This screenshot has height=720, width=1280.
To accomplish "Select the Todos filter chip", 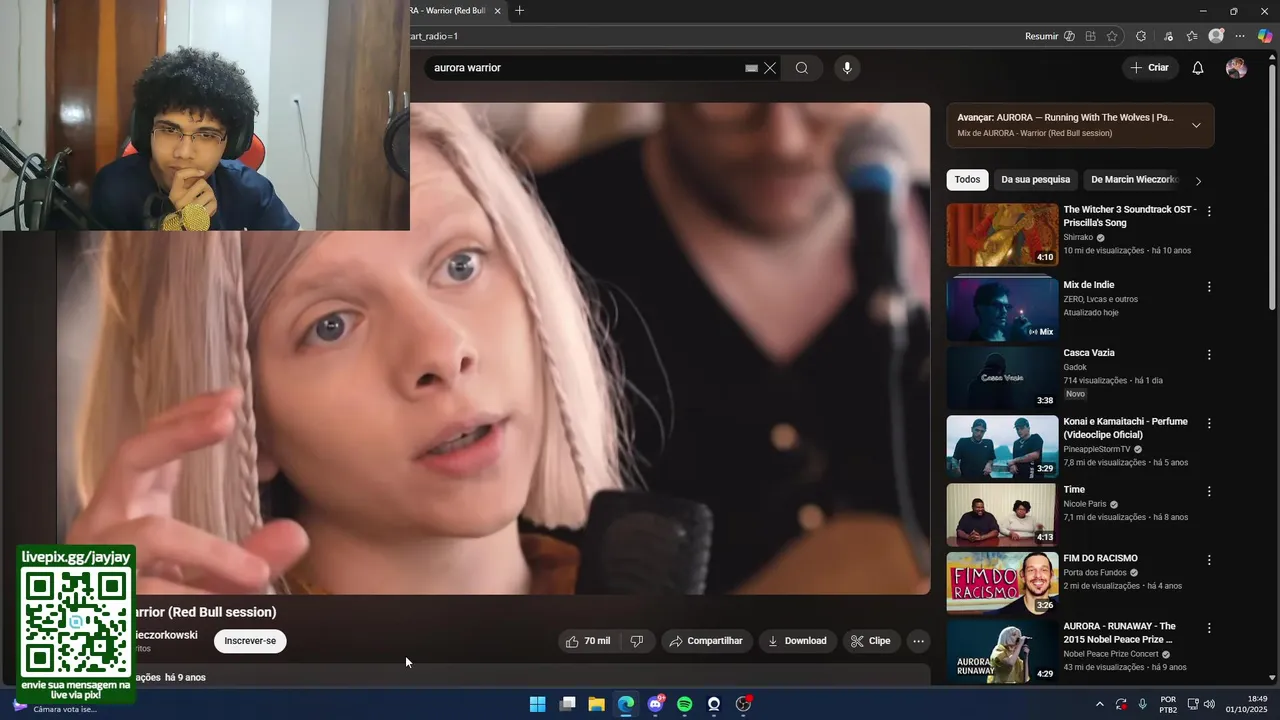I will pyautogui.click(x=967, y=180).
